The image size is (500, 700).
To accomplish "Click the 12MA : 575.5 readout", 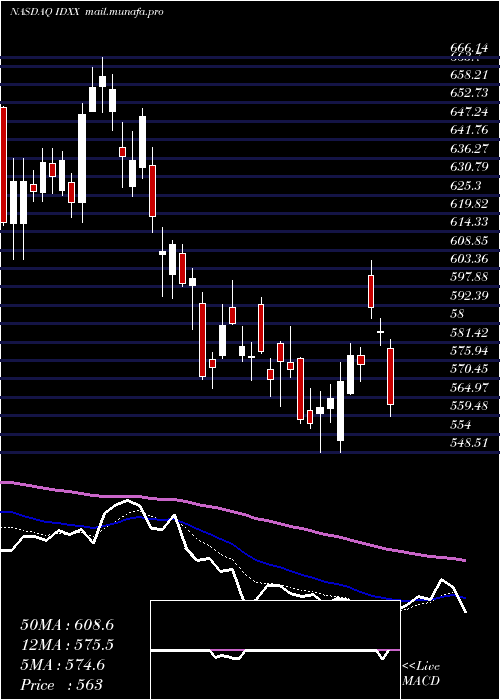I will [67, 645].
